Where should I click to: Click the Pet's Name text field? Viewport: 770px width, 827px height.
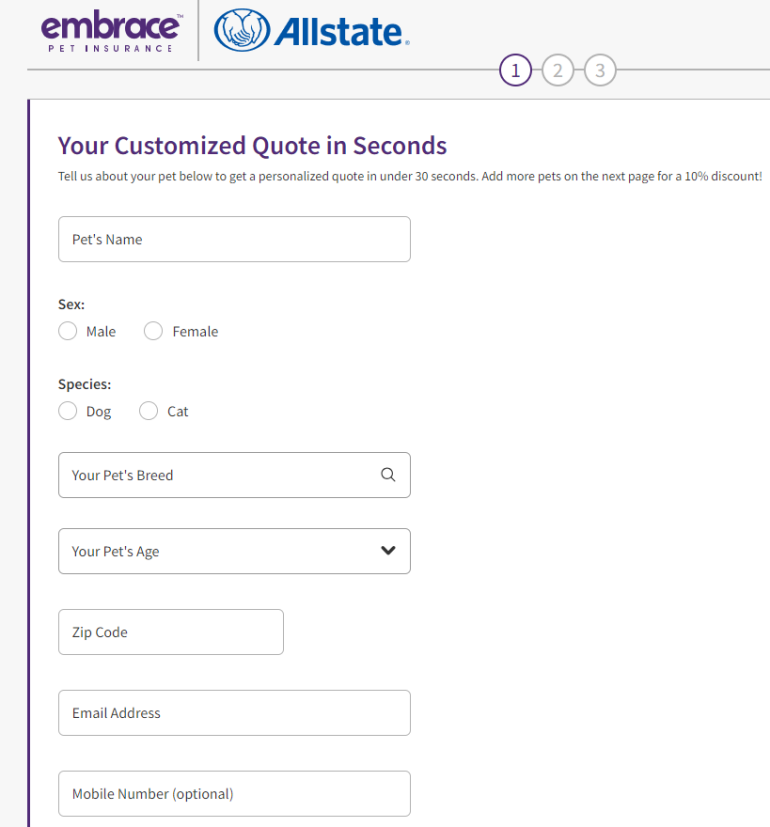click(x=234, y=239)
